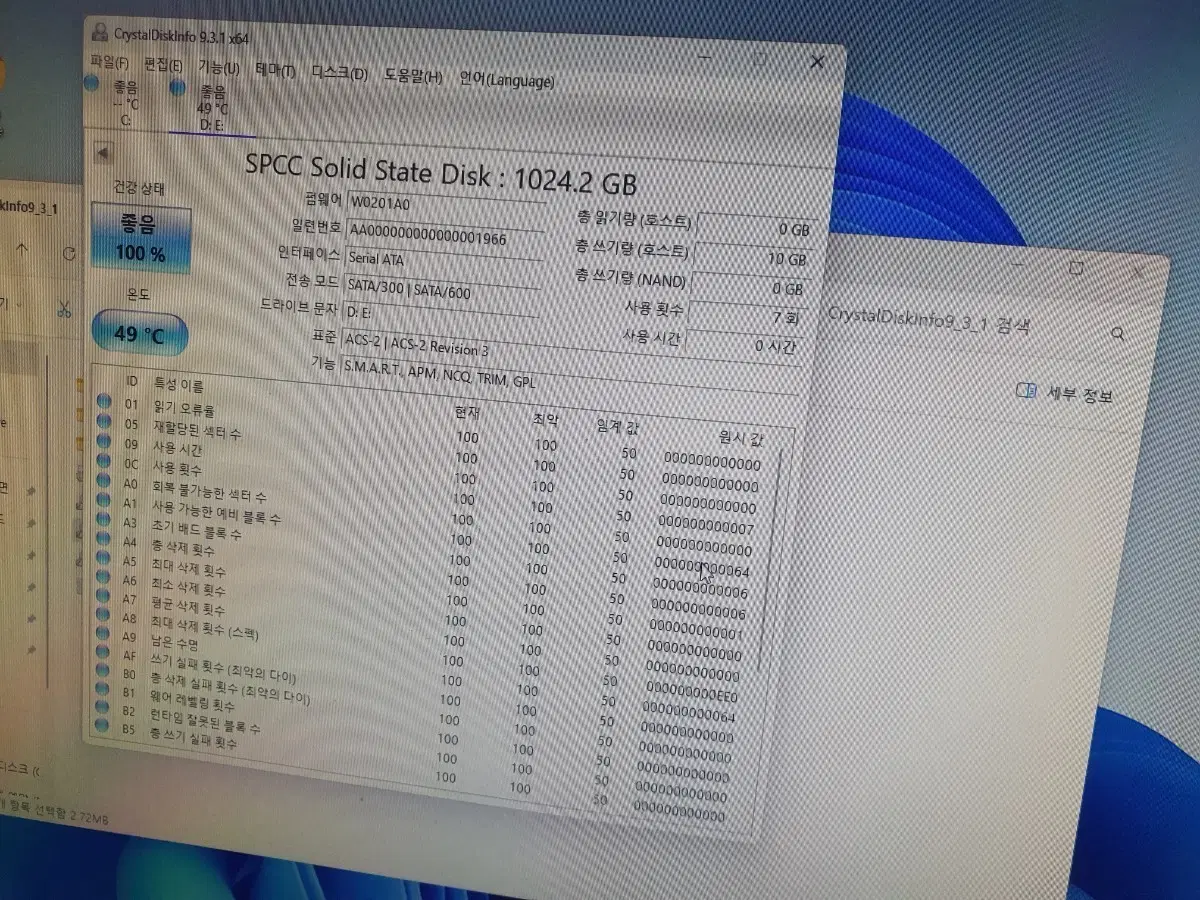Image resolution: width=1200 pixels, height=900 pixels.
Task: Open the 도움말(H) menu
Action: coord(413,76)
